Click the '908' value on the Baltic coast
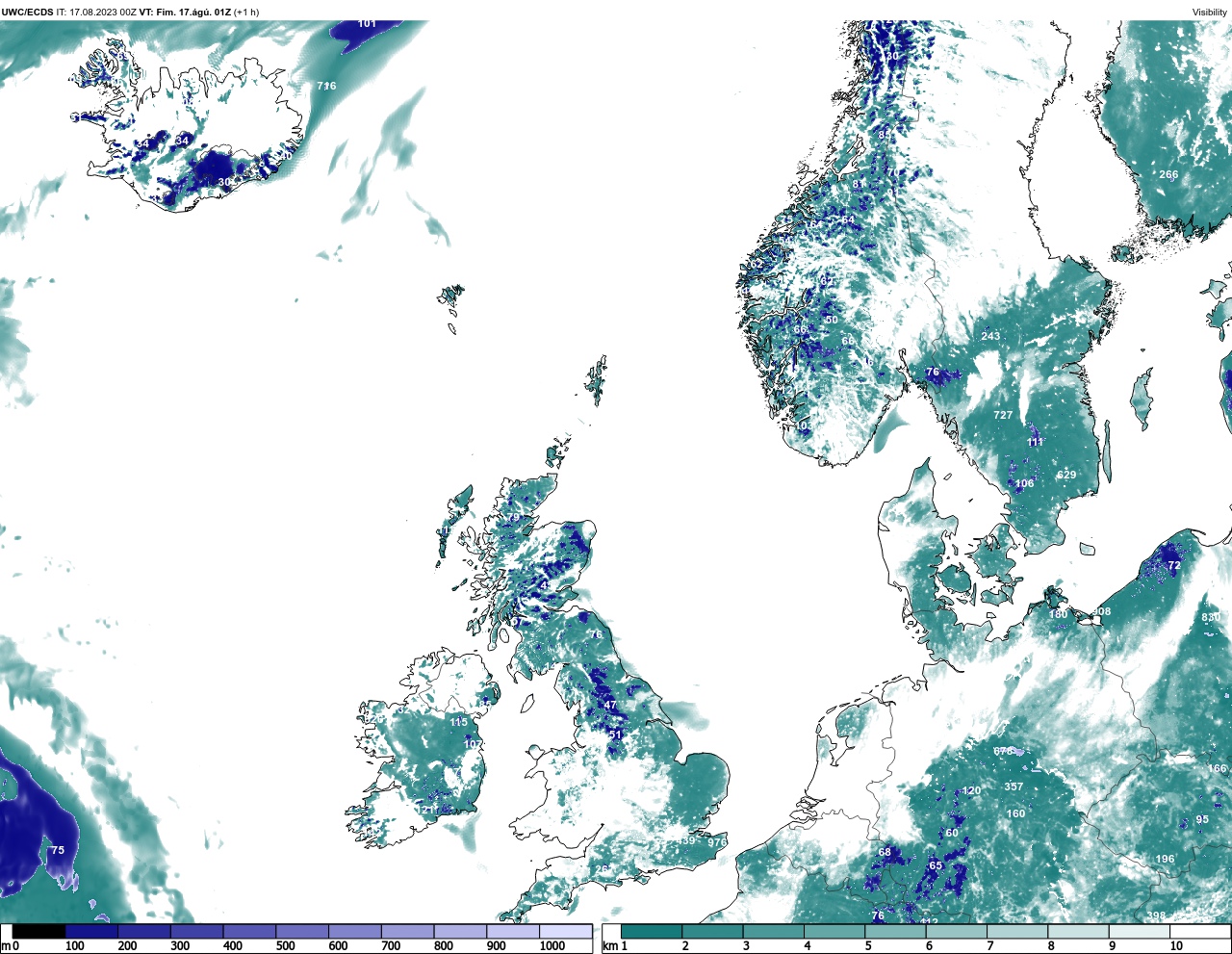This screenshot has height=954, width=1232. pos(1102,611)
